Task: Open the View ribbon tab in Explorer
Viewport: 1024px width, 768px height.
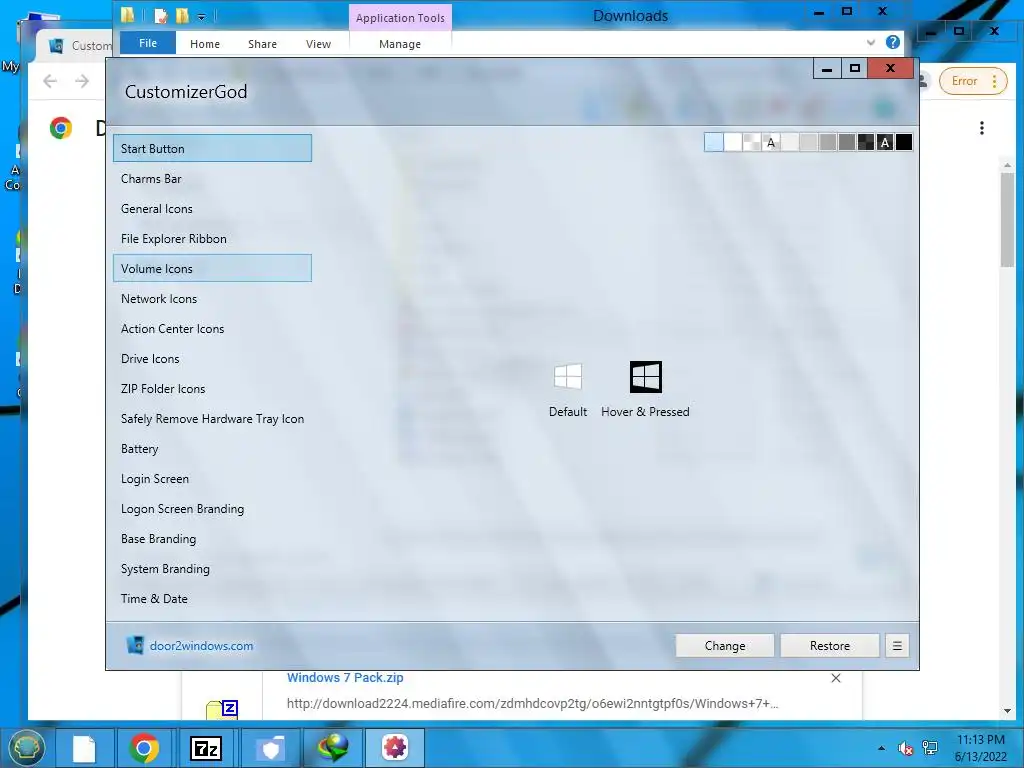Action: (319, 44)
